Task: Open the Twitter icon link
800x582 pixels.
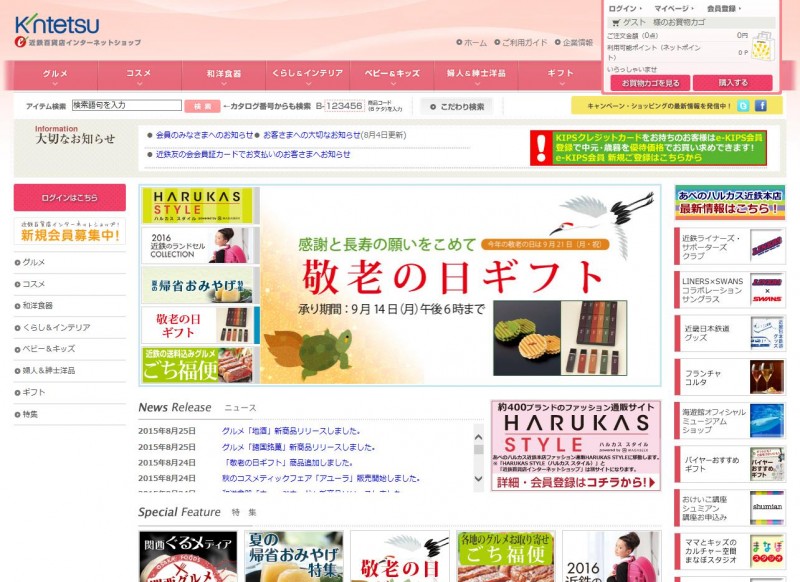Action: (743, 106)
